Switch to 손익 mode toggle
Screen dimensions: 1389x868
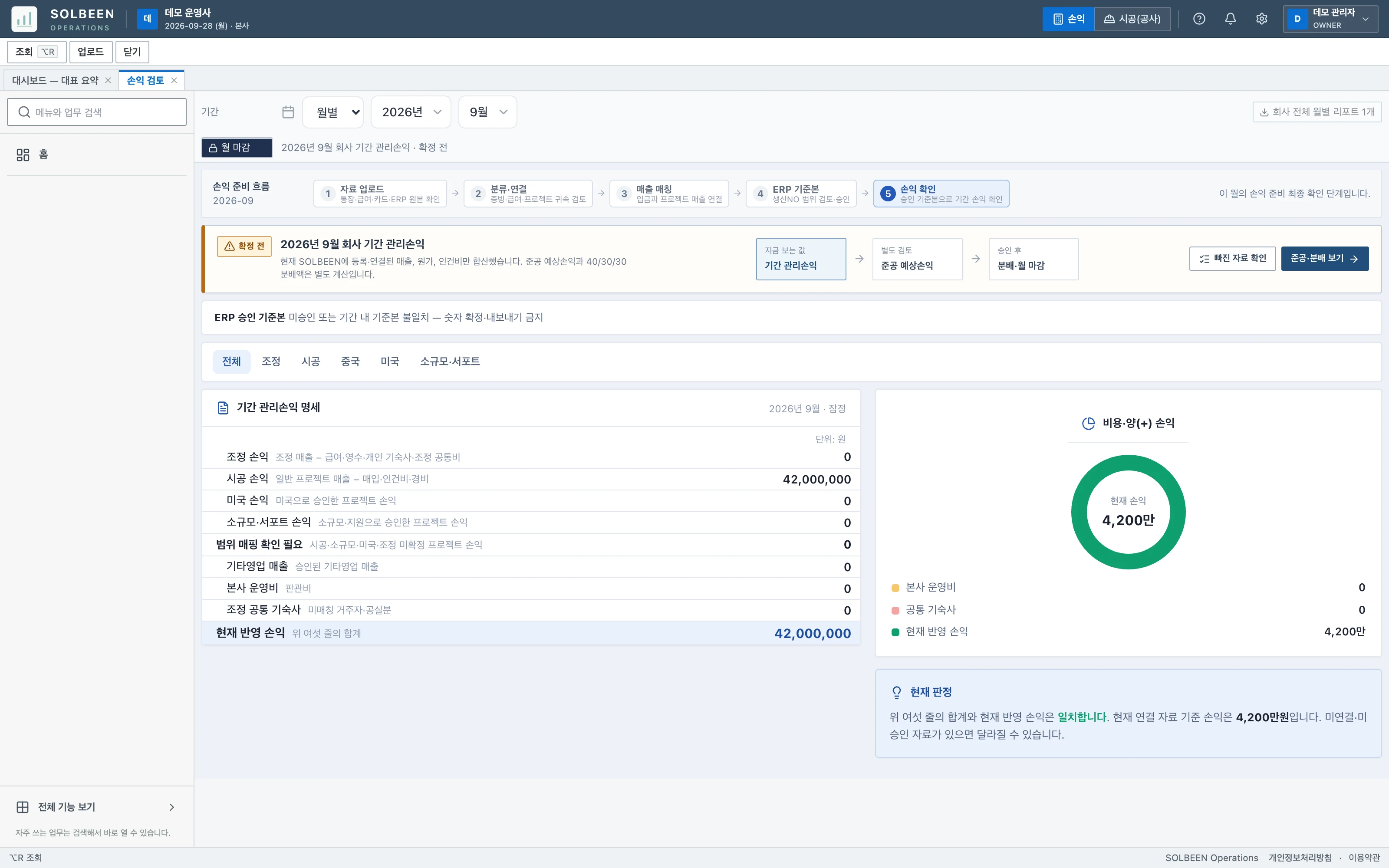[1068, 19]
